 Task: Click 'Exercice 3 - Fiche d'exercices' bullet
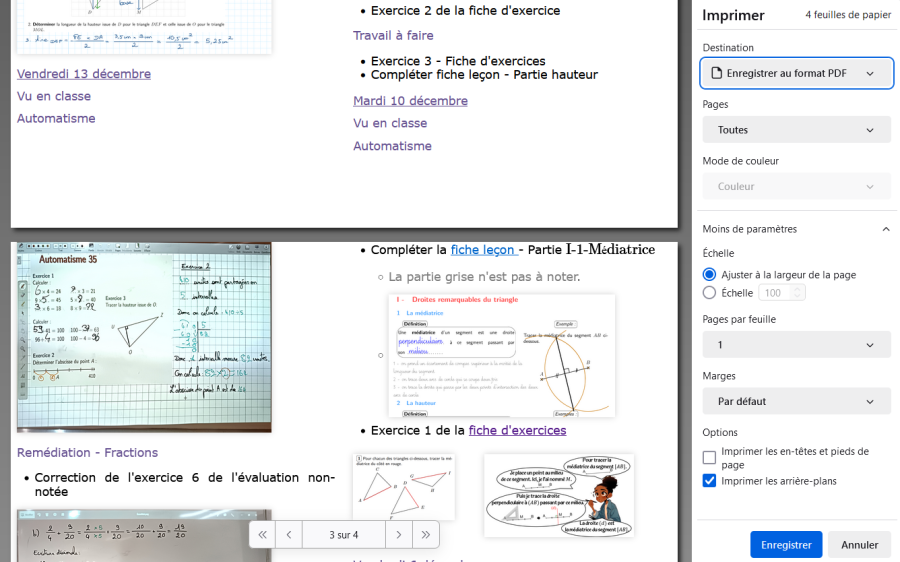point(458,61)
